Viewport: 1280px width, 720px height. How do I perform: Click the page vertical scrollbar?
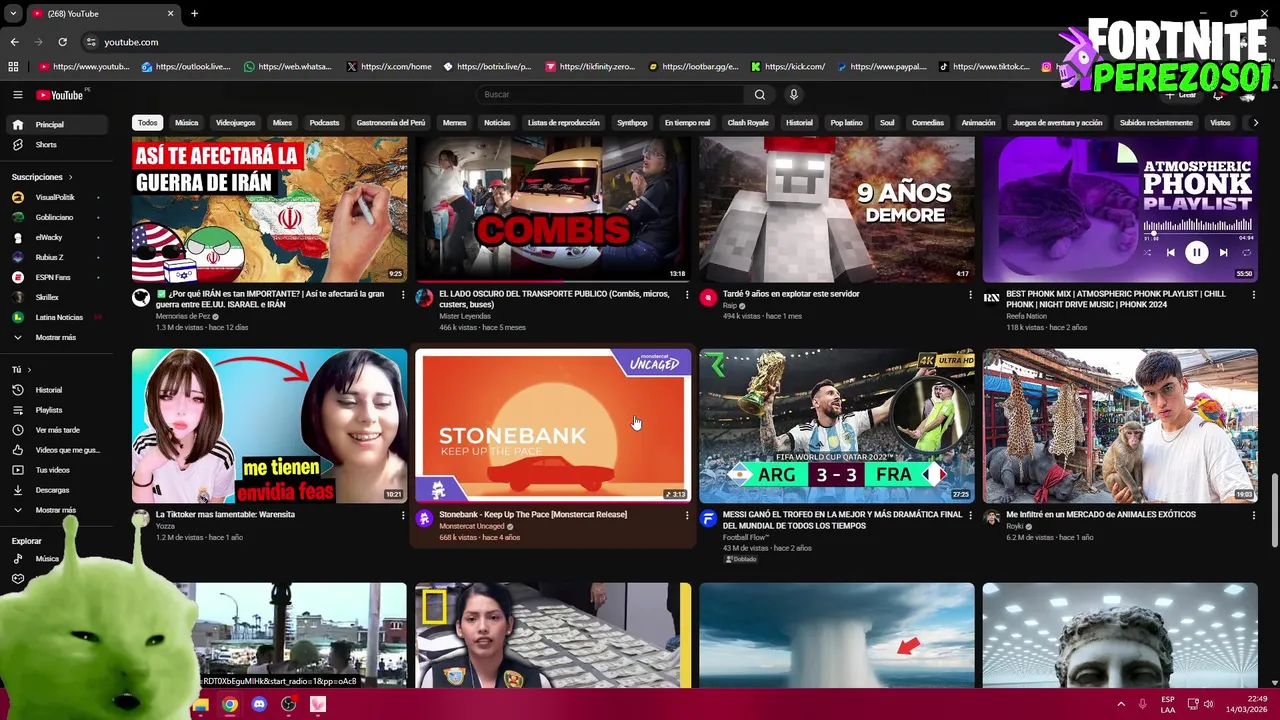(x=1274, y=510)
